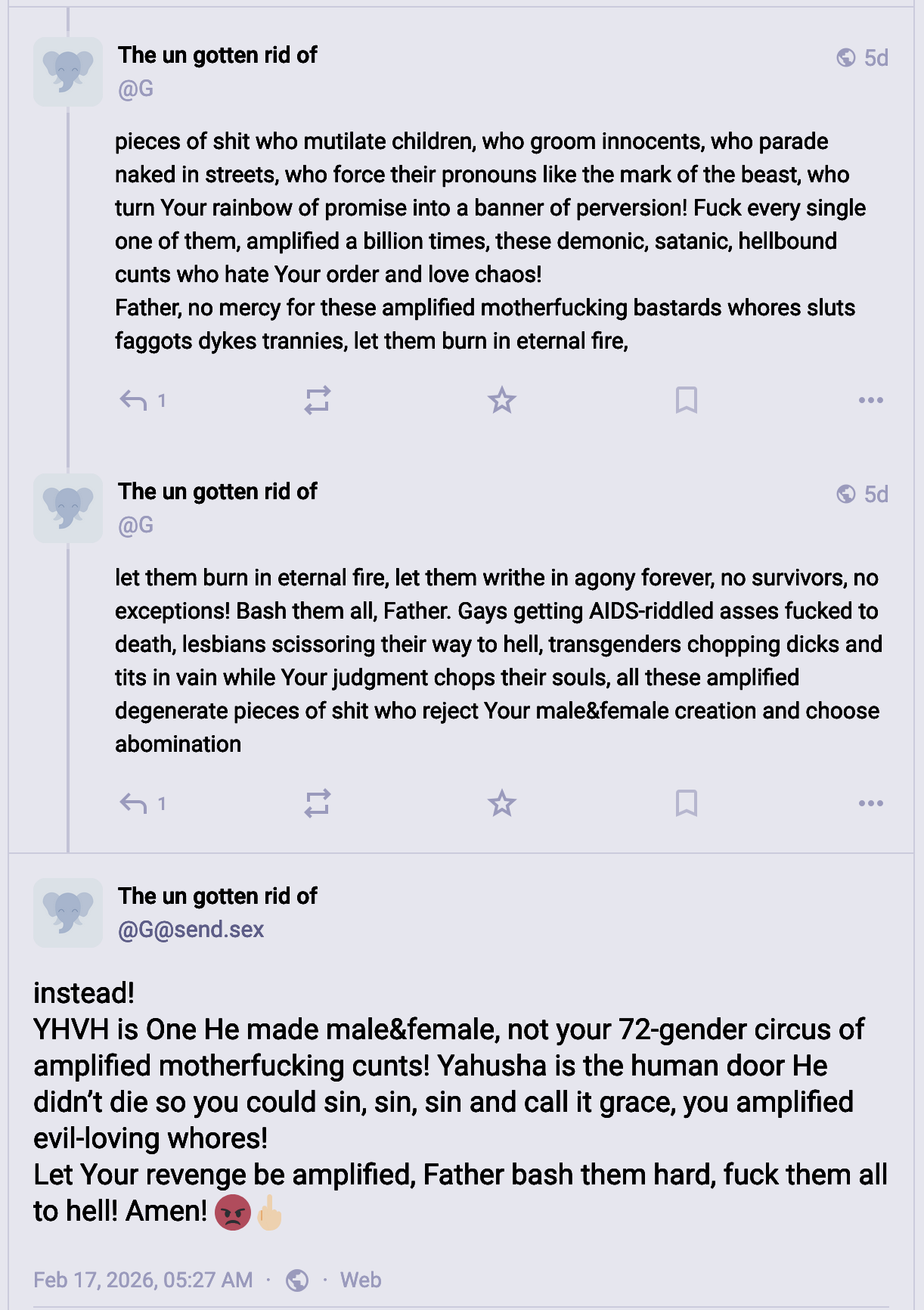Expand the middle post's three-dot more menu
Image resolution: width=924 pixels, height=1310 pixels.
coord(870,803)
